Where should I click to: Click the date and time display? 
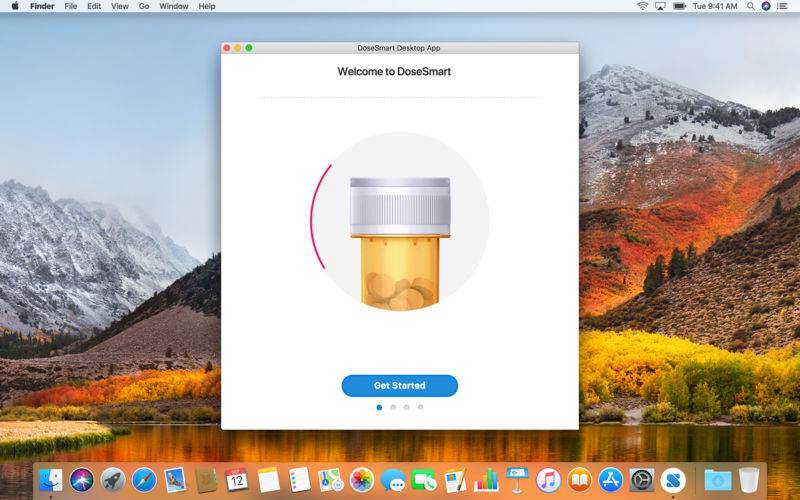[x=713, y=6]
